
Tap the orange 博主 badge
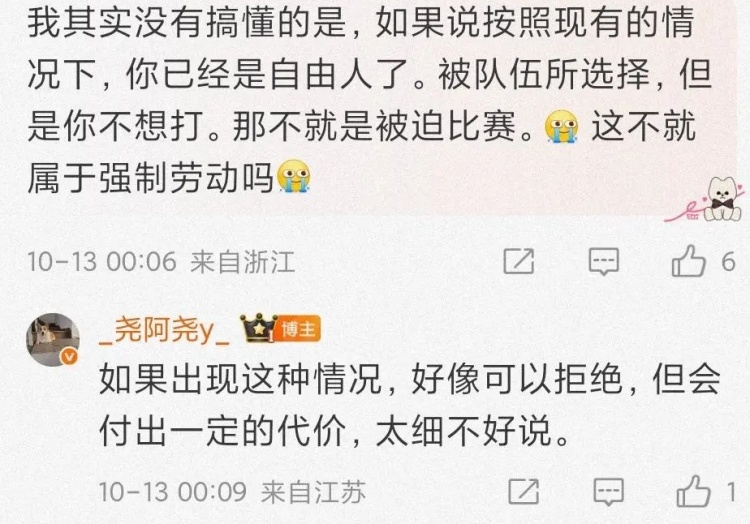[298, 329]
